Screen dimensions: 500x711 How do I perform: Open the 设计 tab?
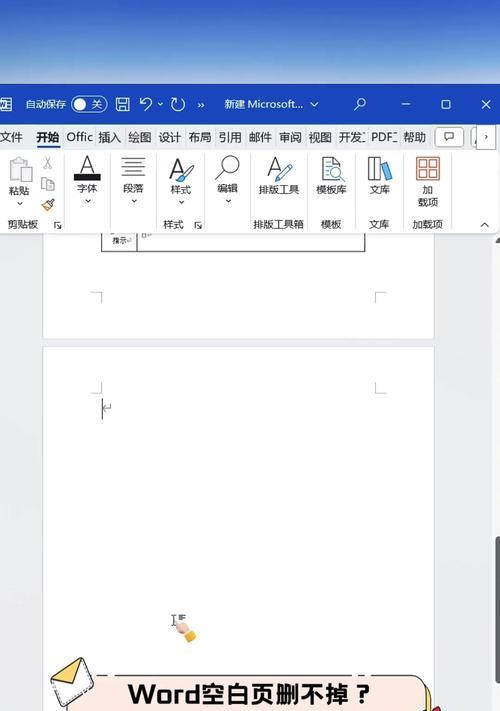(x=170, y=137)
